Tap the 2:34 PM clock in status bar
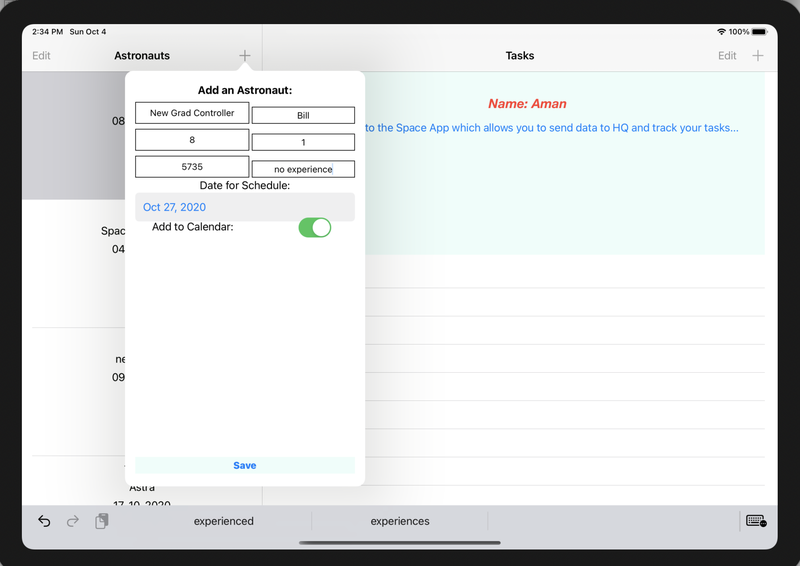 click(47, 32)
